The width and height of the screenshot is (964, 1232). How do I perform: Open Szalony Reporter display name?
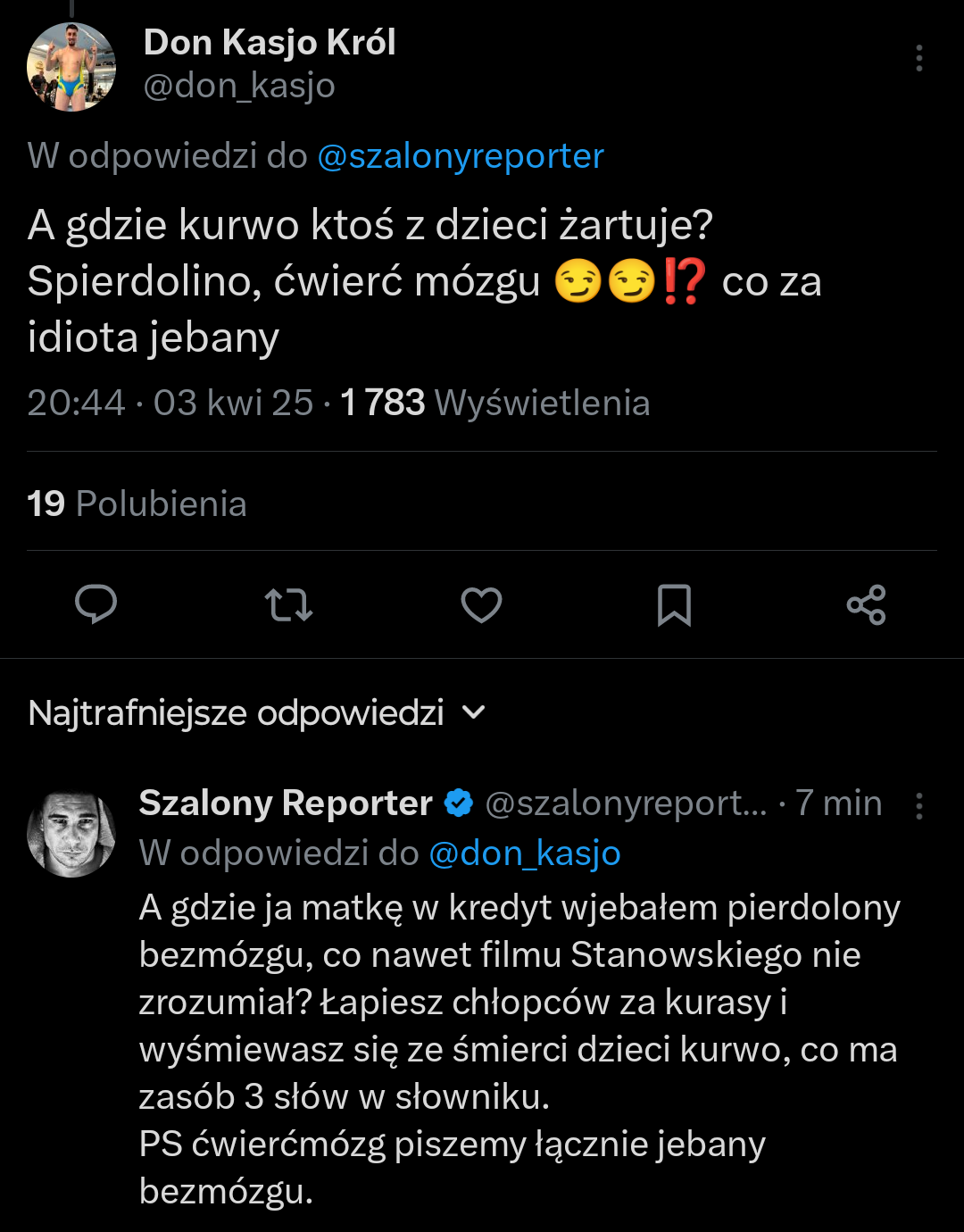(286, 803)
